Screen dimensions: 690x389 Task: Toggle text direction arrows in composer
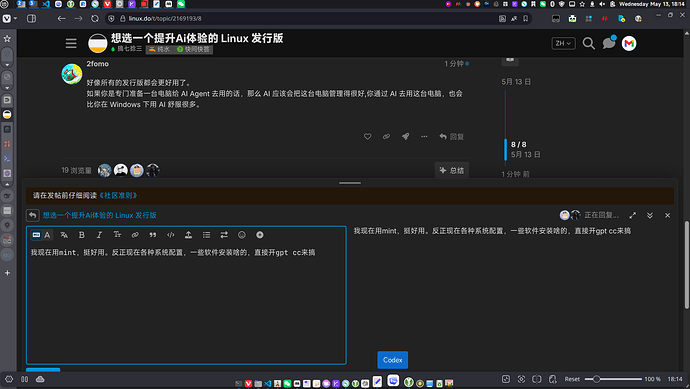click(224, 235)
